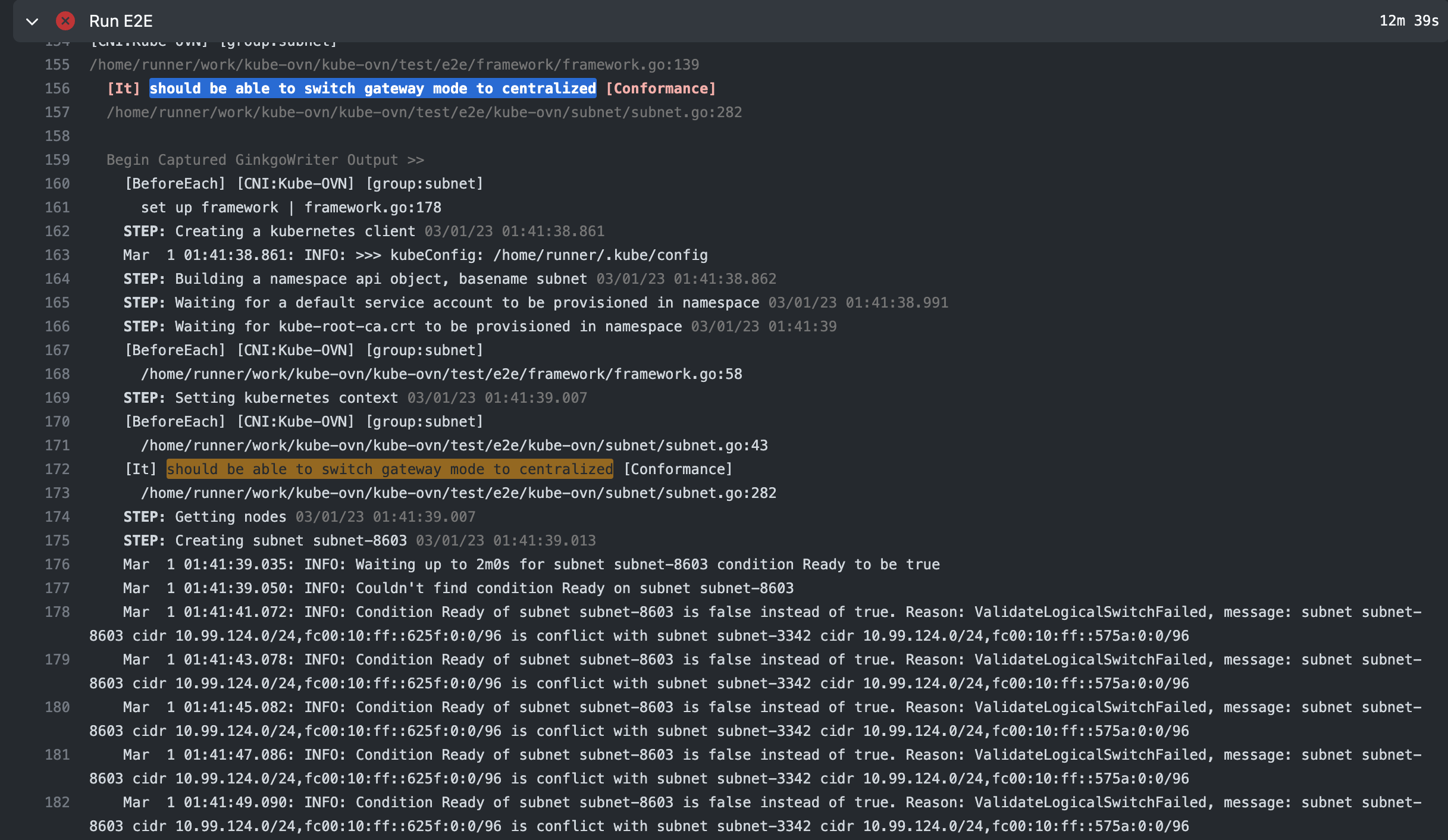Select line number 172

tap(57, 469)
